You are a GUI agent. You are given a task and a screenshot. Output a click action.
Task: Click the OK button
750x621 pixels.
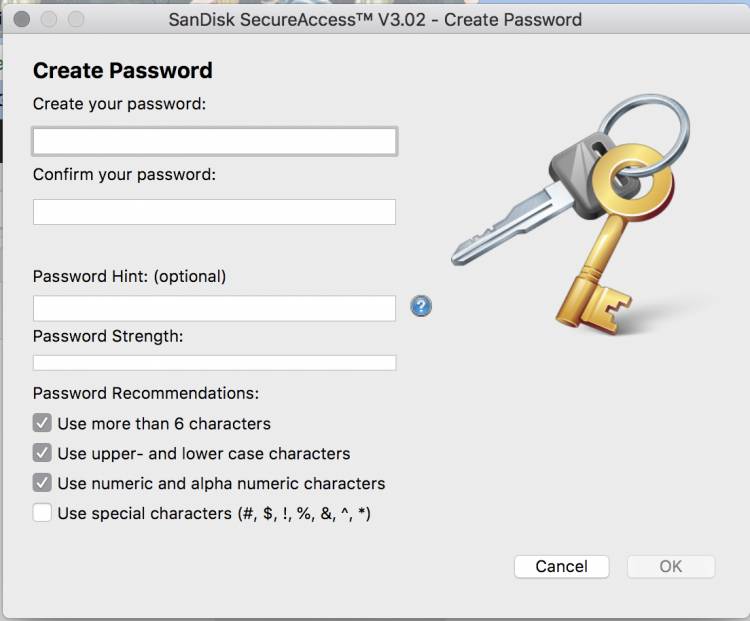(x=671, y=566)
